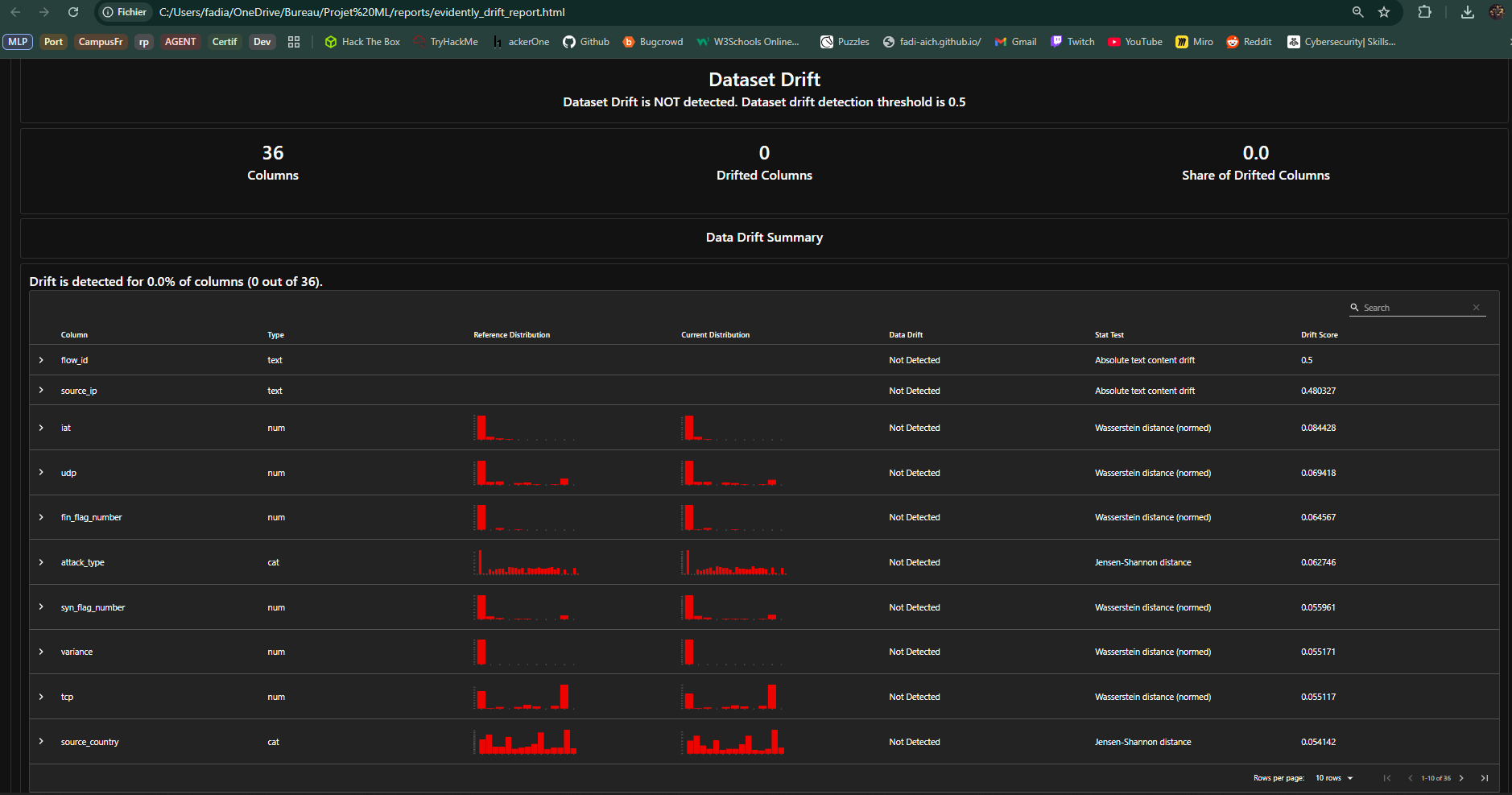This screenshot has width=1512, height=795.
Task: Open the Twitch bookmark
Action: tap(1072, 42)
